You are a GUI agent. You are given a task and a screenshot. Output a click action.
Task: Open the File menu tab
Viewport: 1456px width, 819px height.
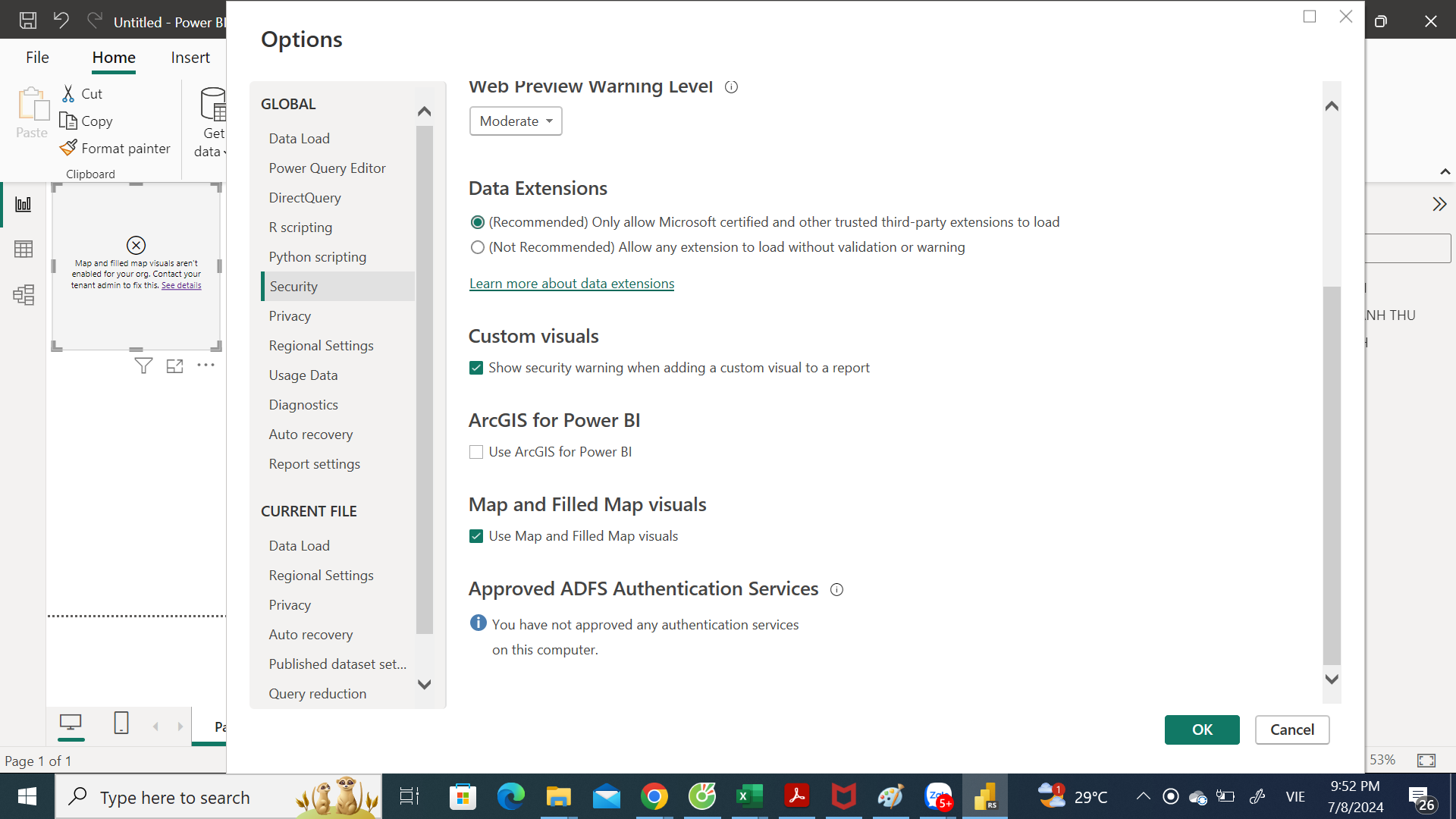point(37,58)
